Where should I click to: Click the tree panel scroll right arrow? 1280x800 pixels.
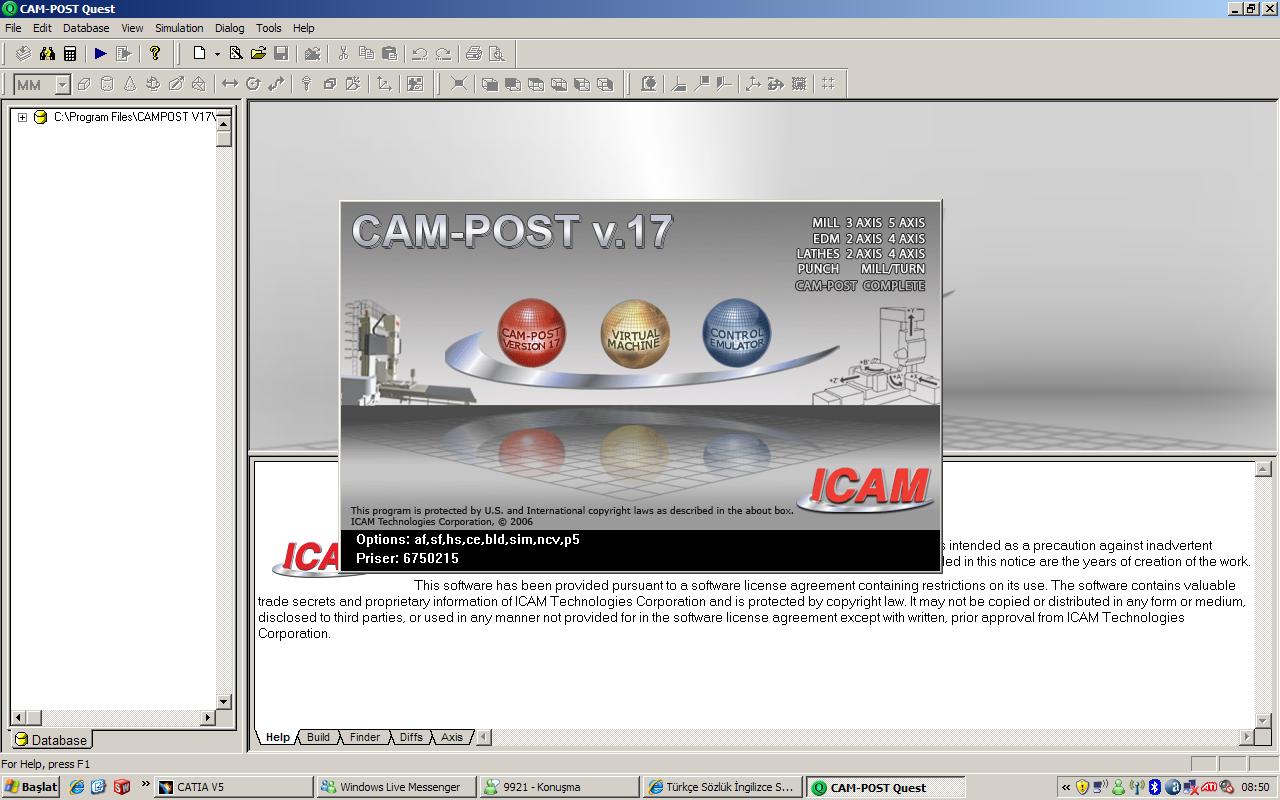(208, 717)
